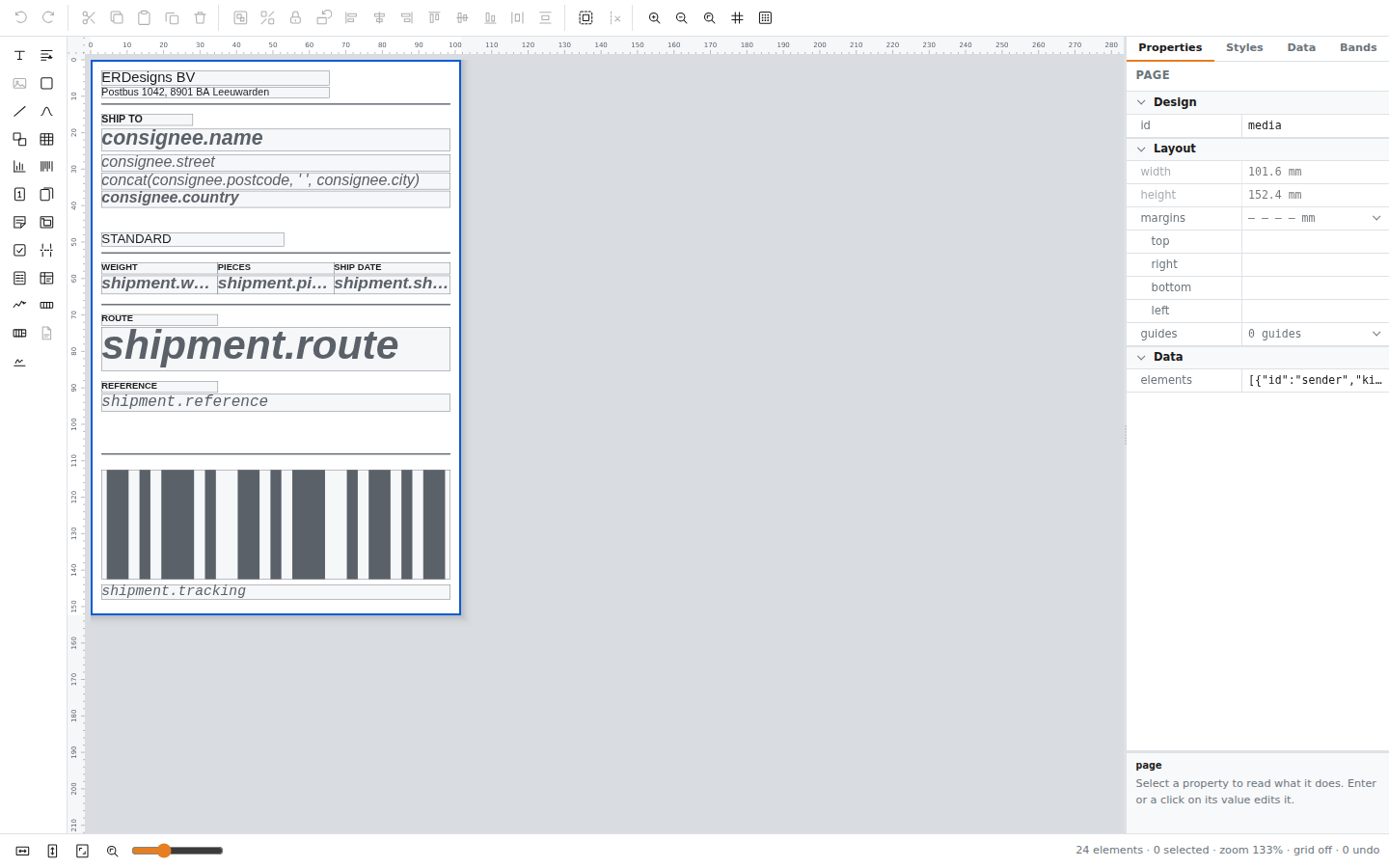The height and width of the screenshot is (868, 1389).
Task: Click the height value 152.4 mm
Action: [x=1316, y=195]
